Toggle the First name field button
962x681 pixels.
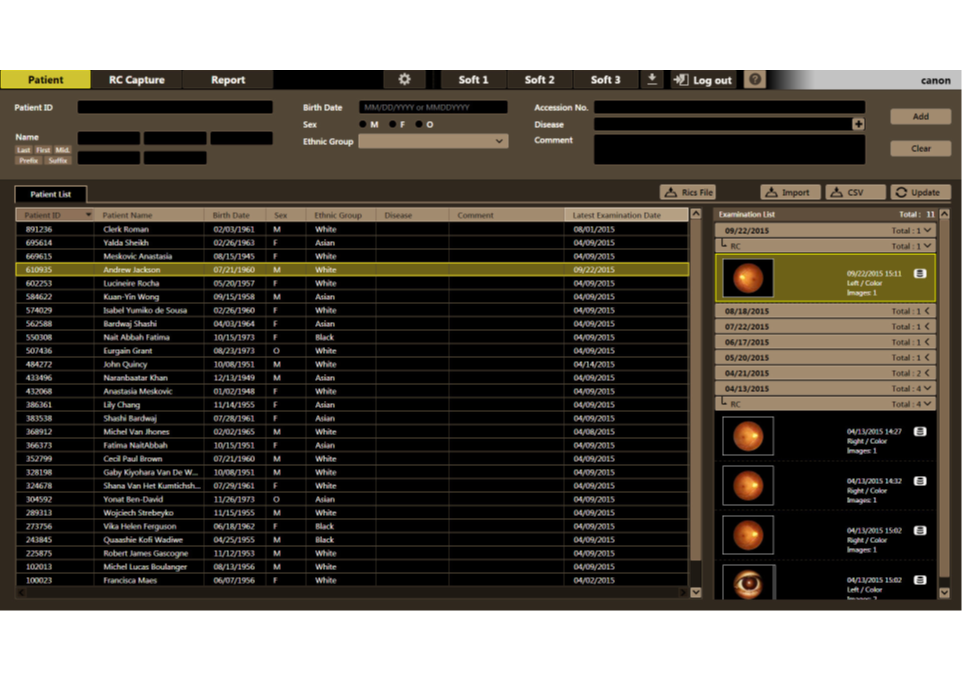coord(43,150)
